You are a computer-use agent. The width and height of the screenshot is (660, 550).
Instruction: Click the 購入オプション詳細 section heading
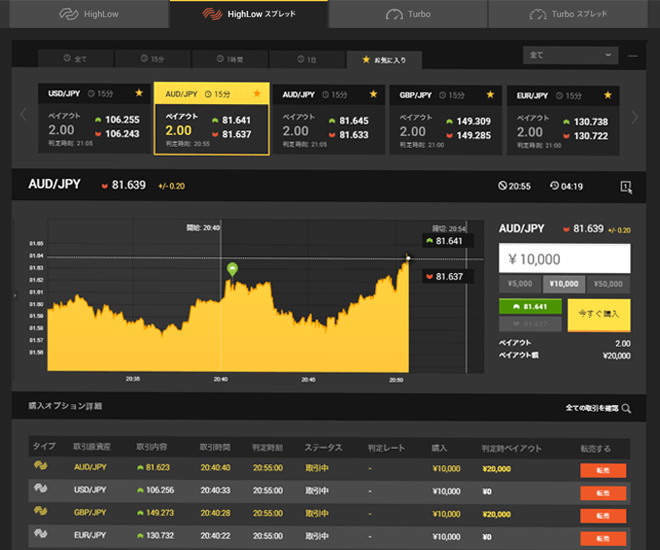click(65, 406)
